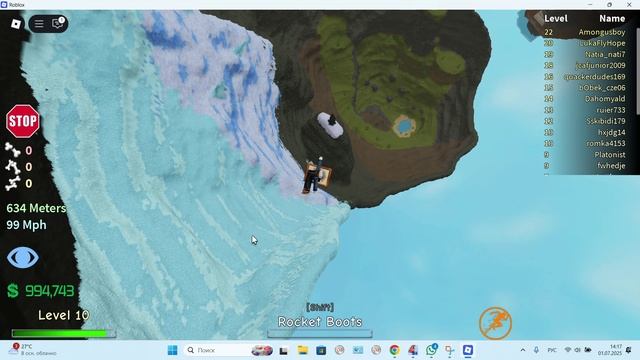
Task: Open the Windows Start menu
Action: pos(173,350)
